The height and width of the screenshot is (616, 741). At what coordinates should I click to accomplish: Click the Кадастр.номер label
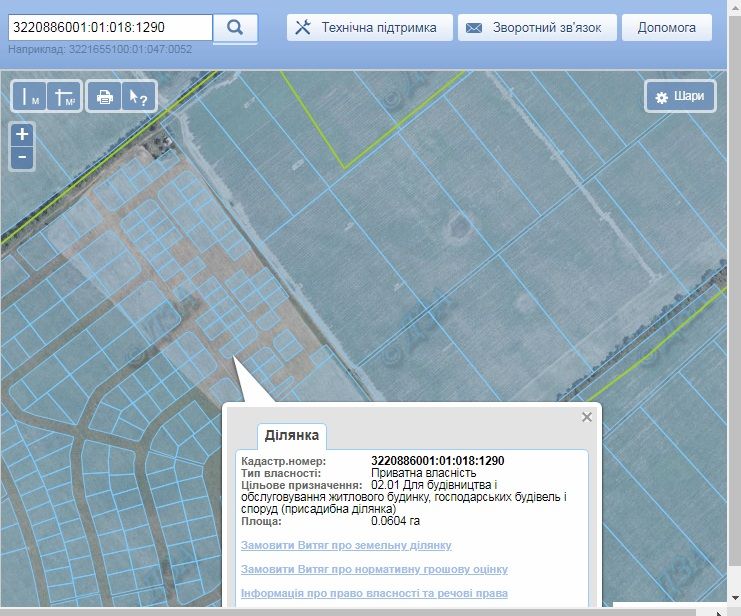284,460
